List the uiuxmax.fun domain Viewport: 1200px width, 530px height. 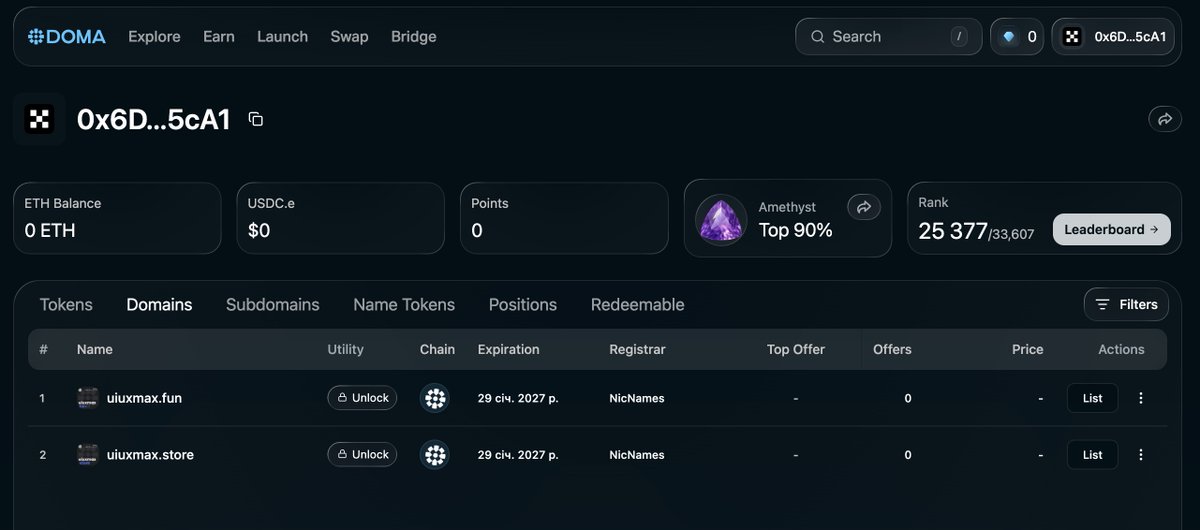click(x=1093, y=398)
